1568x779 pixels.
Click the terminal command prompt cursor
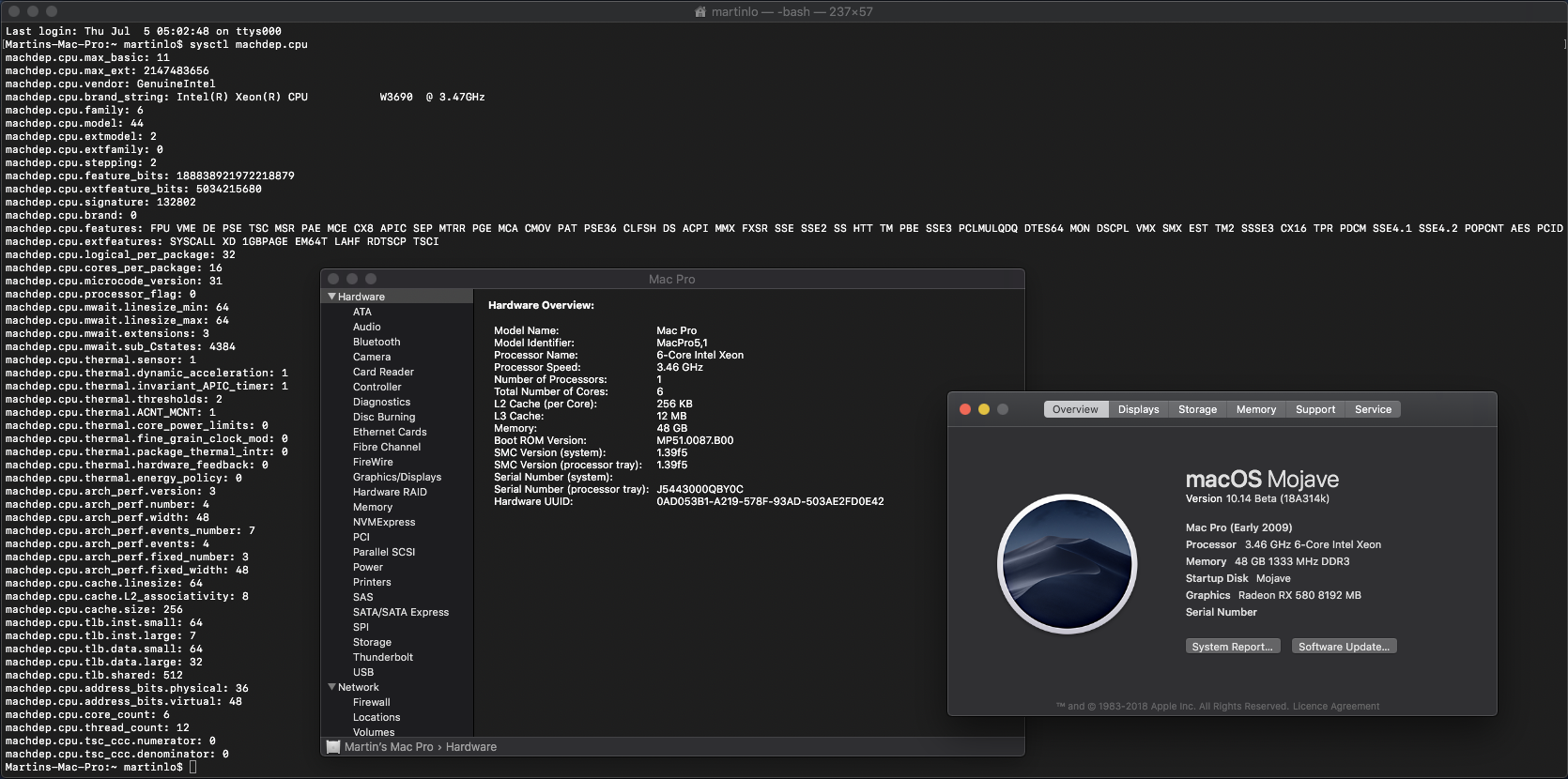[x=193, y=767]
